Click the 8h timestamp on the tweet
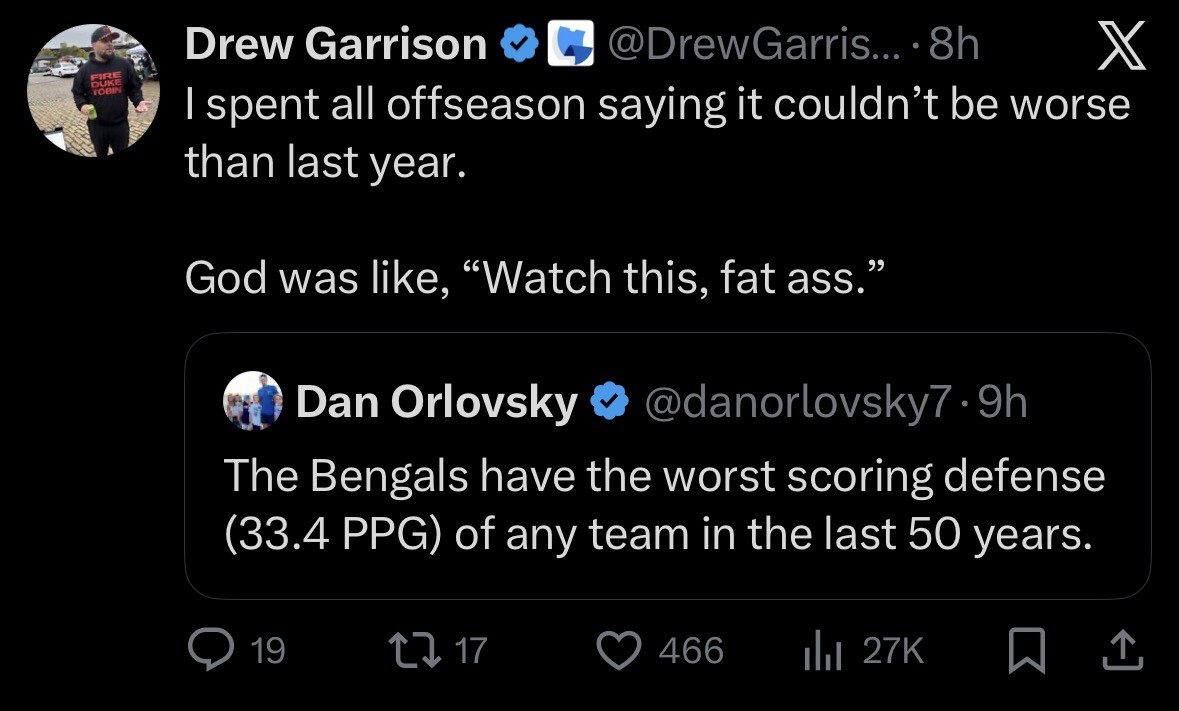This screenshot has width=1179, height=711. tap(954, 45)
